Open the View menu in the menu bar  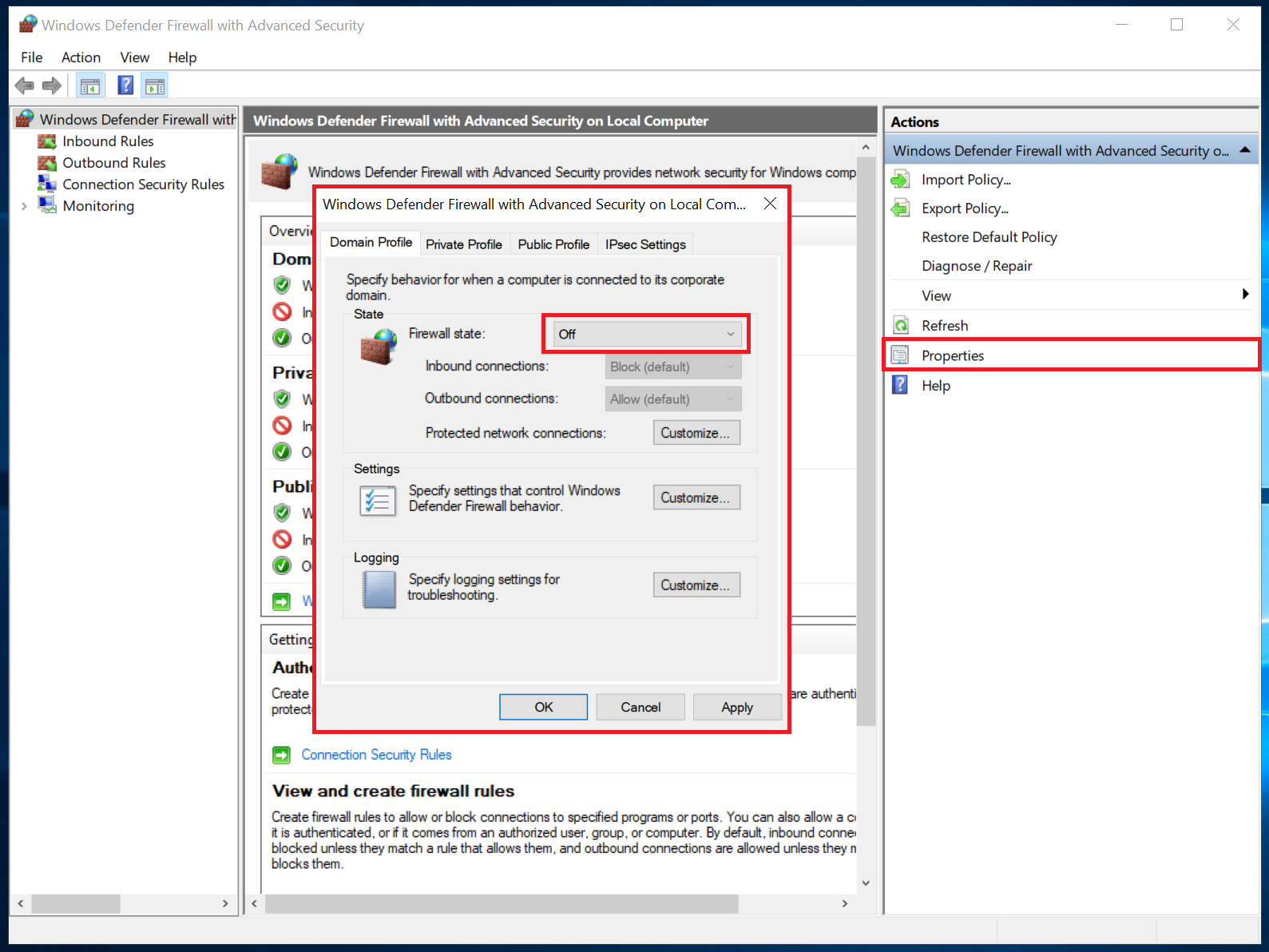pyautogui.click(x=135, y=58)
